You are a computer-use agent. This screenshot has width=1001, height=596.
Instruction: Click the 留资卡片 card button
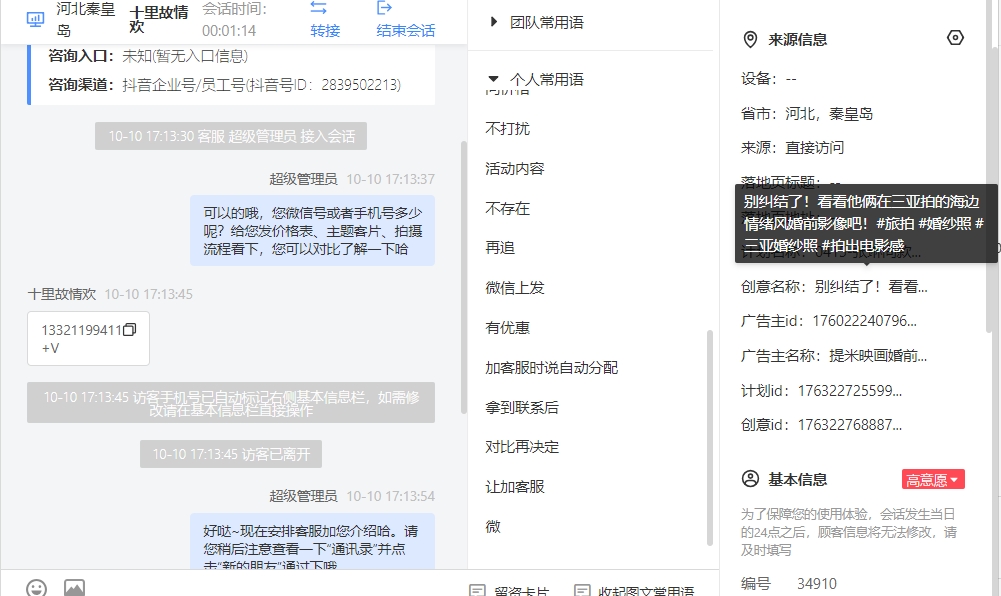tap(509, 591)
